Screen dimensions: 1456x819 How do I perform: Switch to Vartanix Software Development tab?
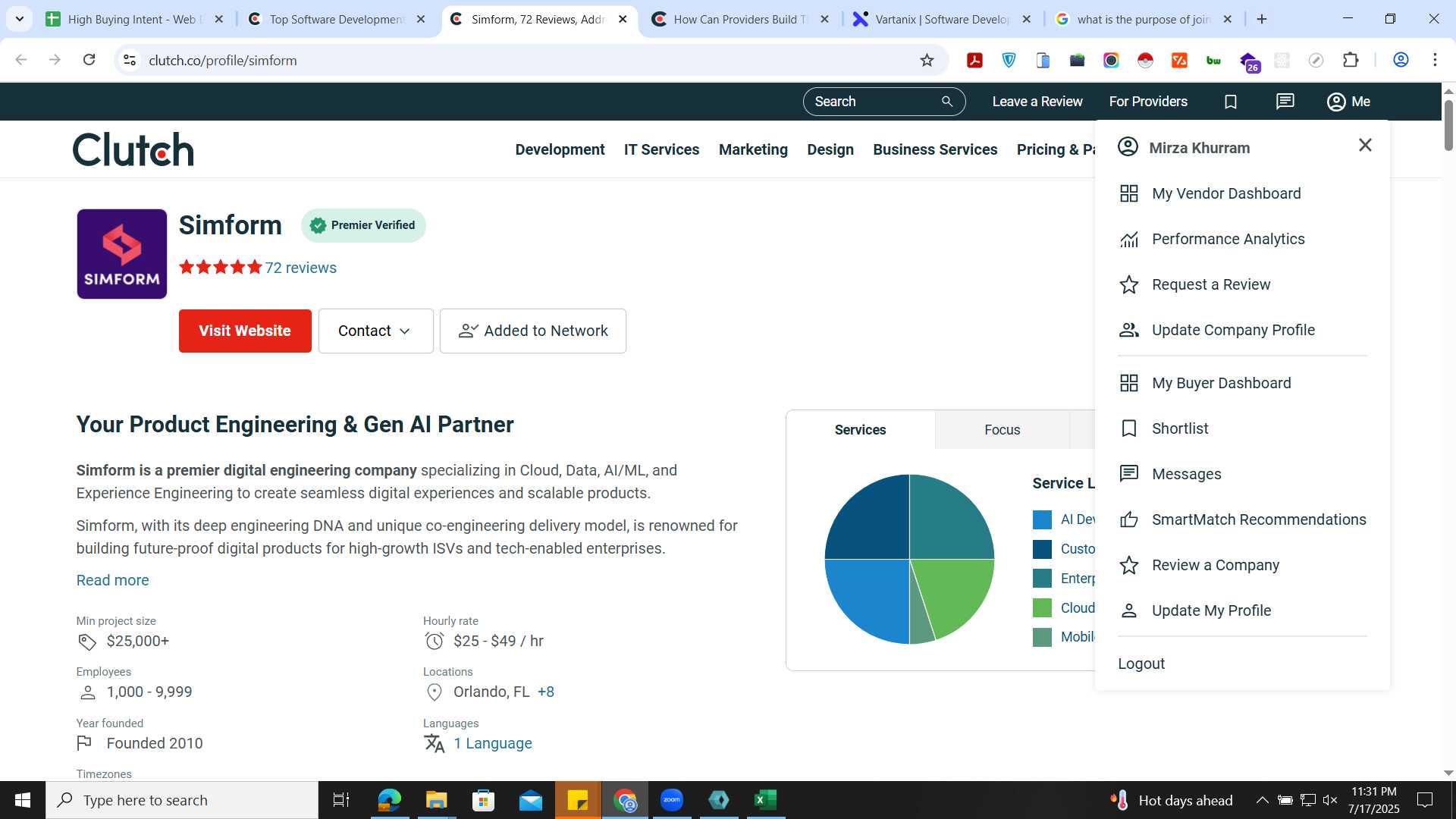[942, 19]
